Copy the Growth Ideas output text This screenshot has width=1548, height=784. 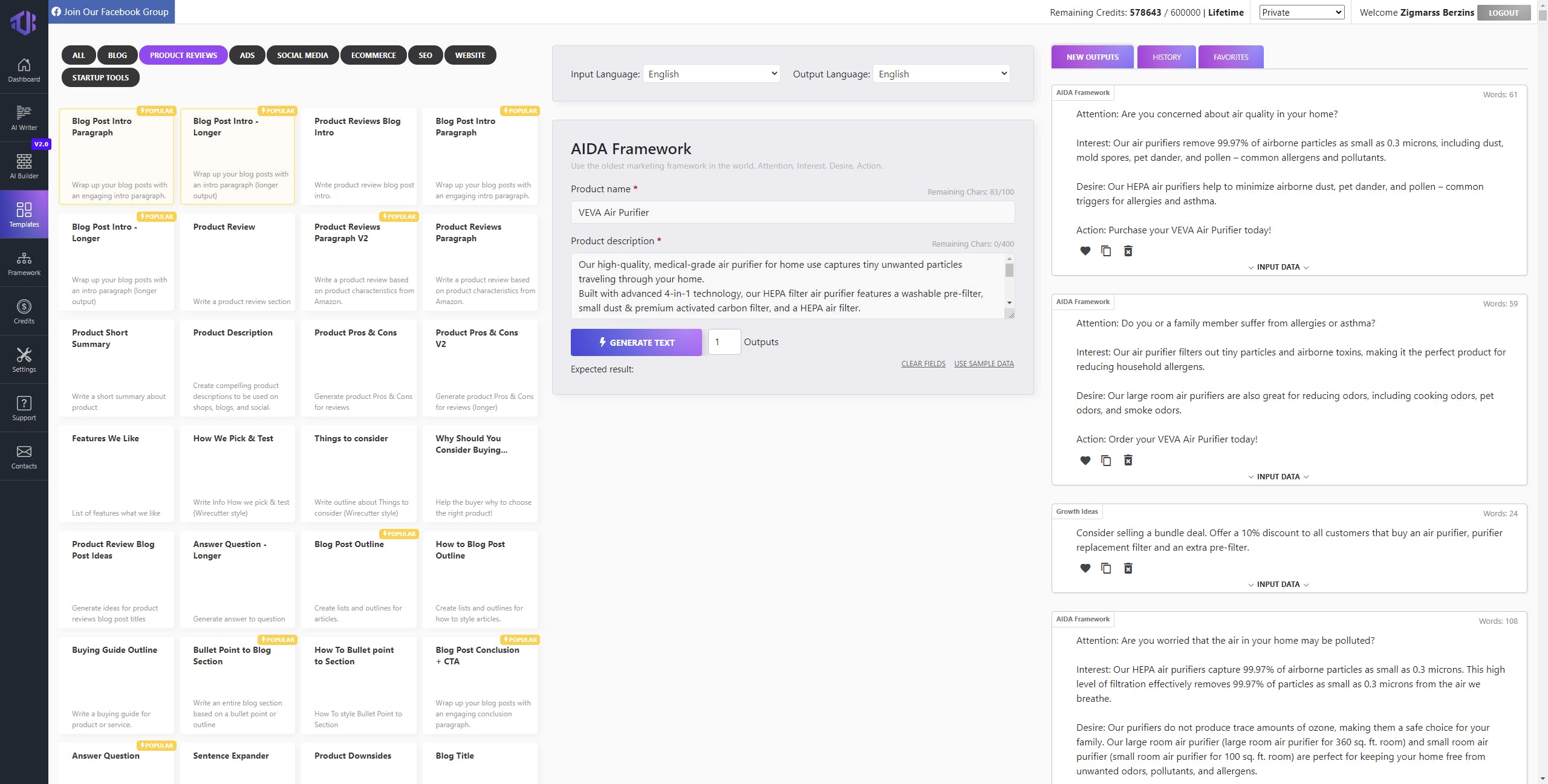[x=1106, y=568]
